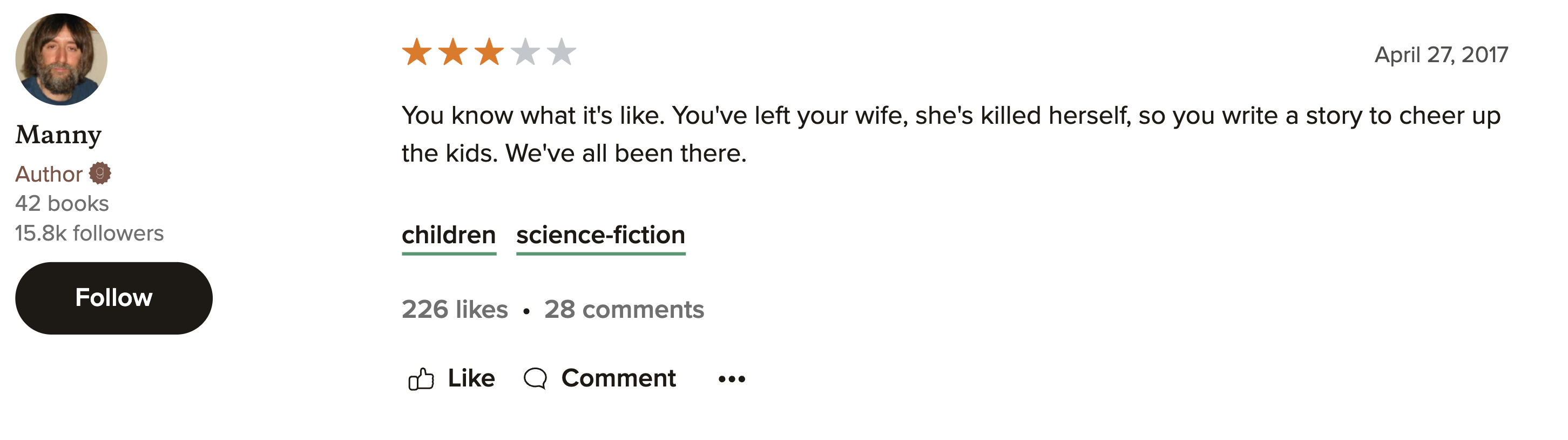Image resolution: width=1568 pixels, height=440 pixels.
Task: Click the Comment button text
Action: (x=618, y=378)
